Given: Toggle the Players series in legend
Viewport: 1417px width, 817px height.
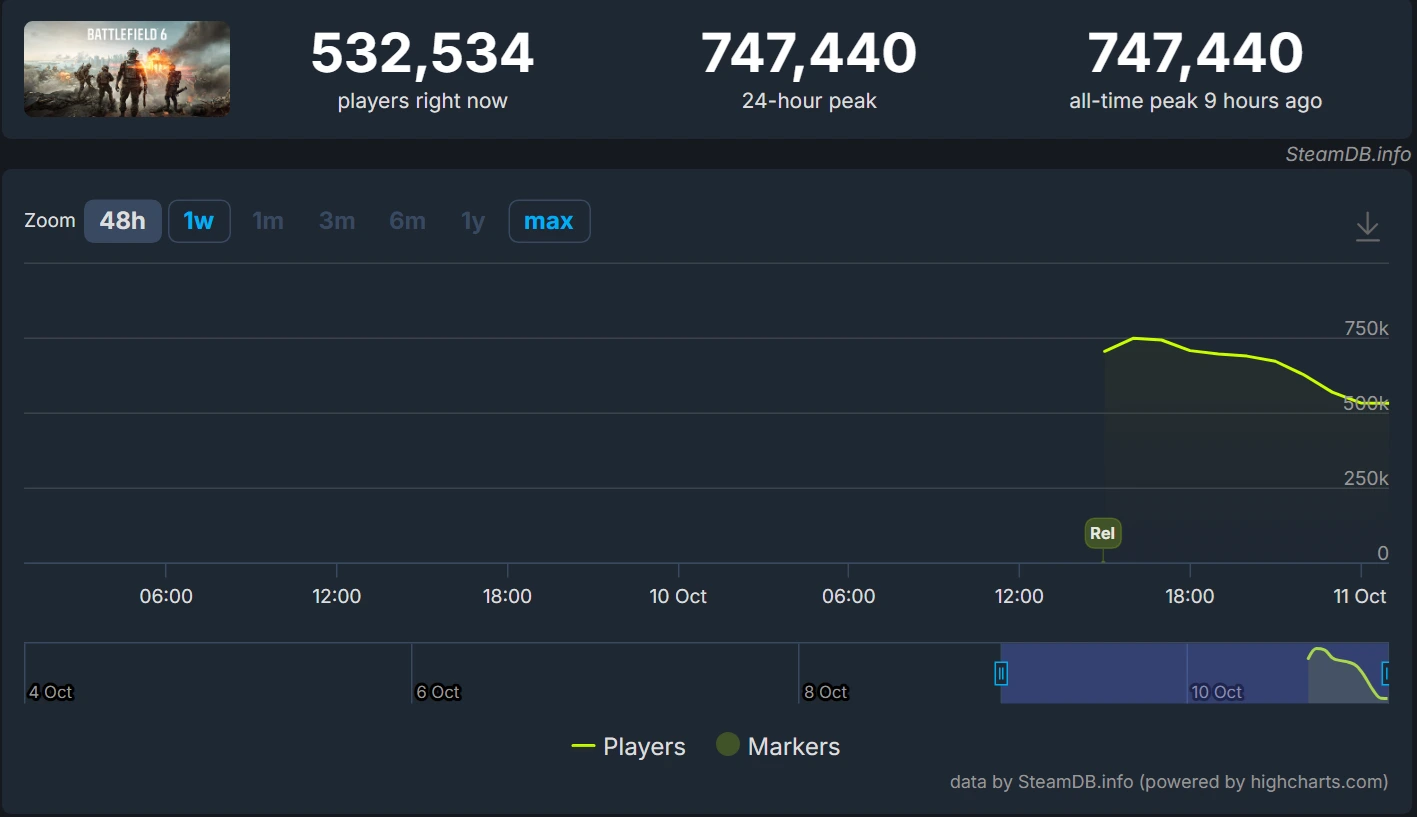Looking at the screenshot, I should [x=628, y=747].
